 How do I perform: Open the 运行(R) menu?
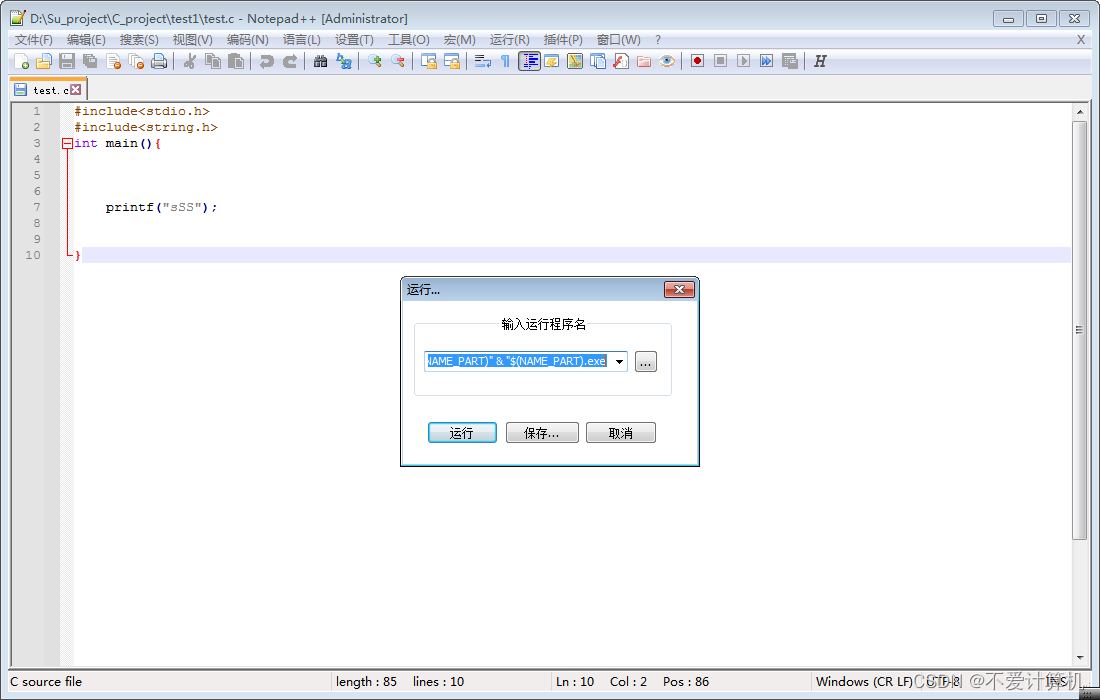510,40
